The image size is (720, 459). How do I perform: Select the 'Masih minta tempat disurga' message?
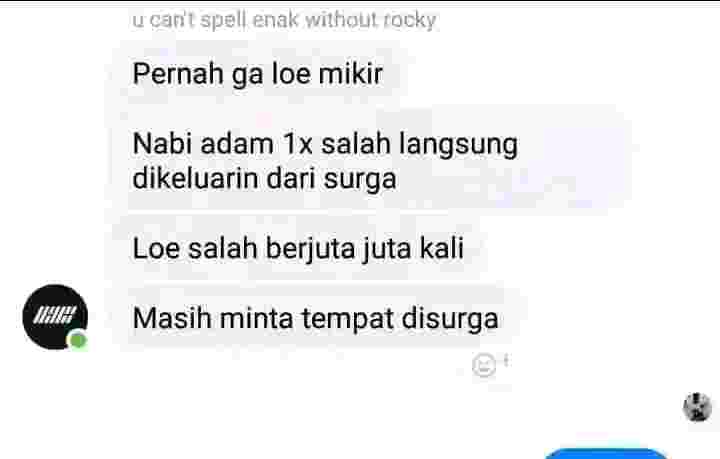[x=315, y=318]
